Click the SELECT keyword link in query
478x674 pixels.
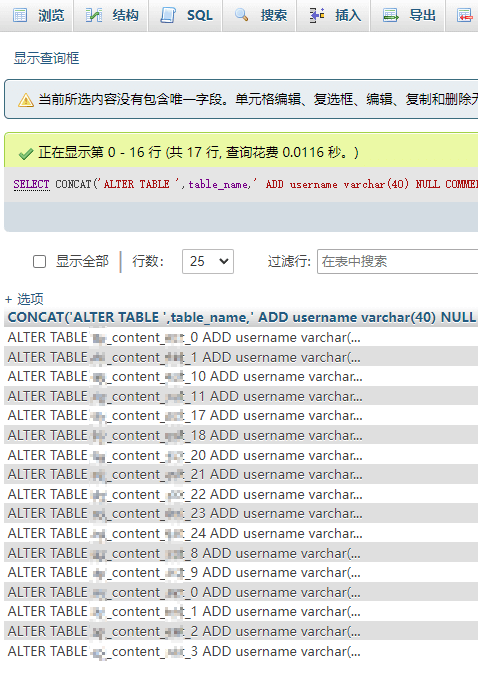pyautogui.click(x=31, y=184)
